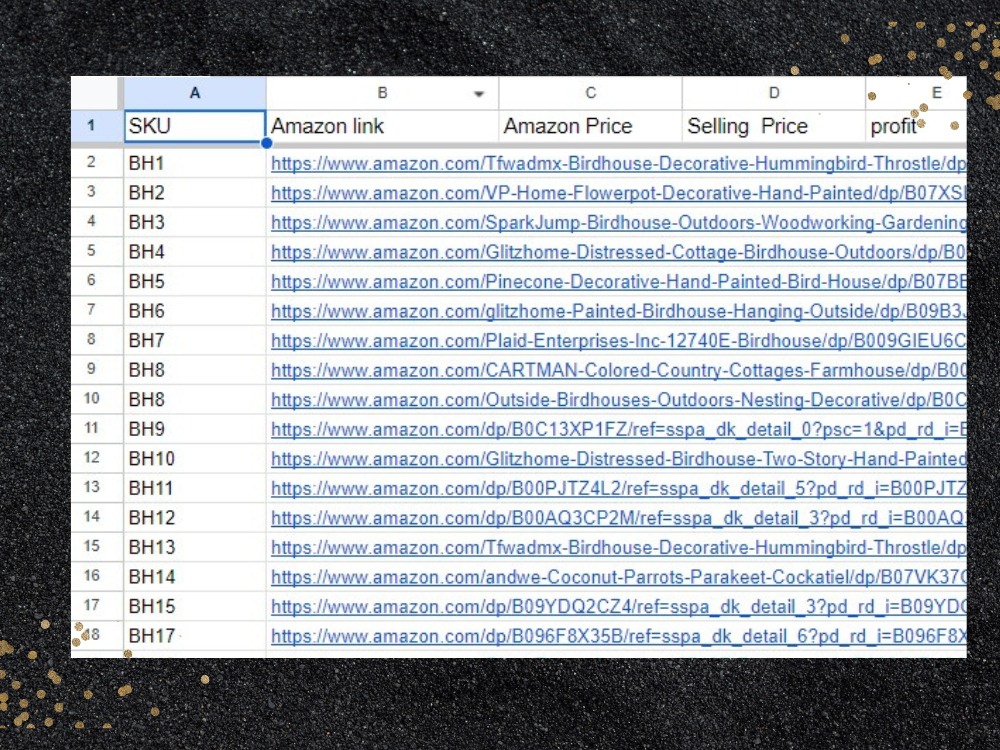Open Glitzhome Distressed Birdhouse Two-Story link
The height and width of the screenshot is (750, 1000).
click(618, 459)
